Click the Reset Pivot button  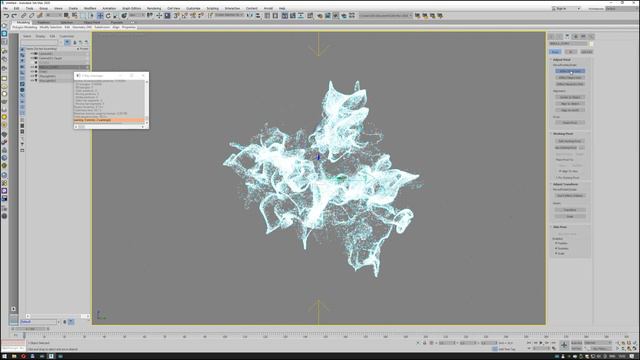click(570, 122)
